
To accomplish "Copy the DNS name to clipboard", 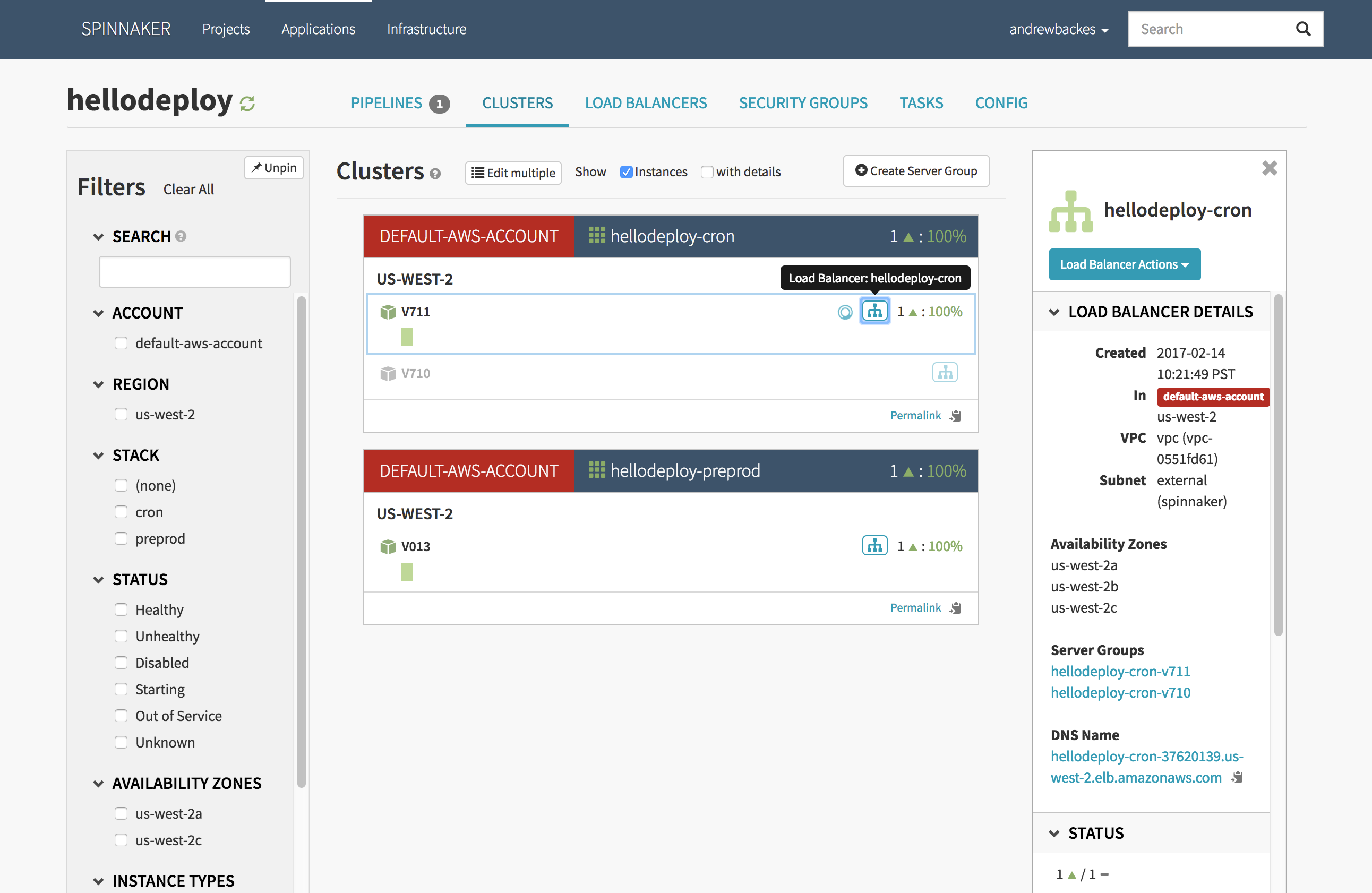I will tap(1237, 777).
